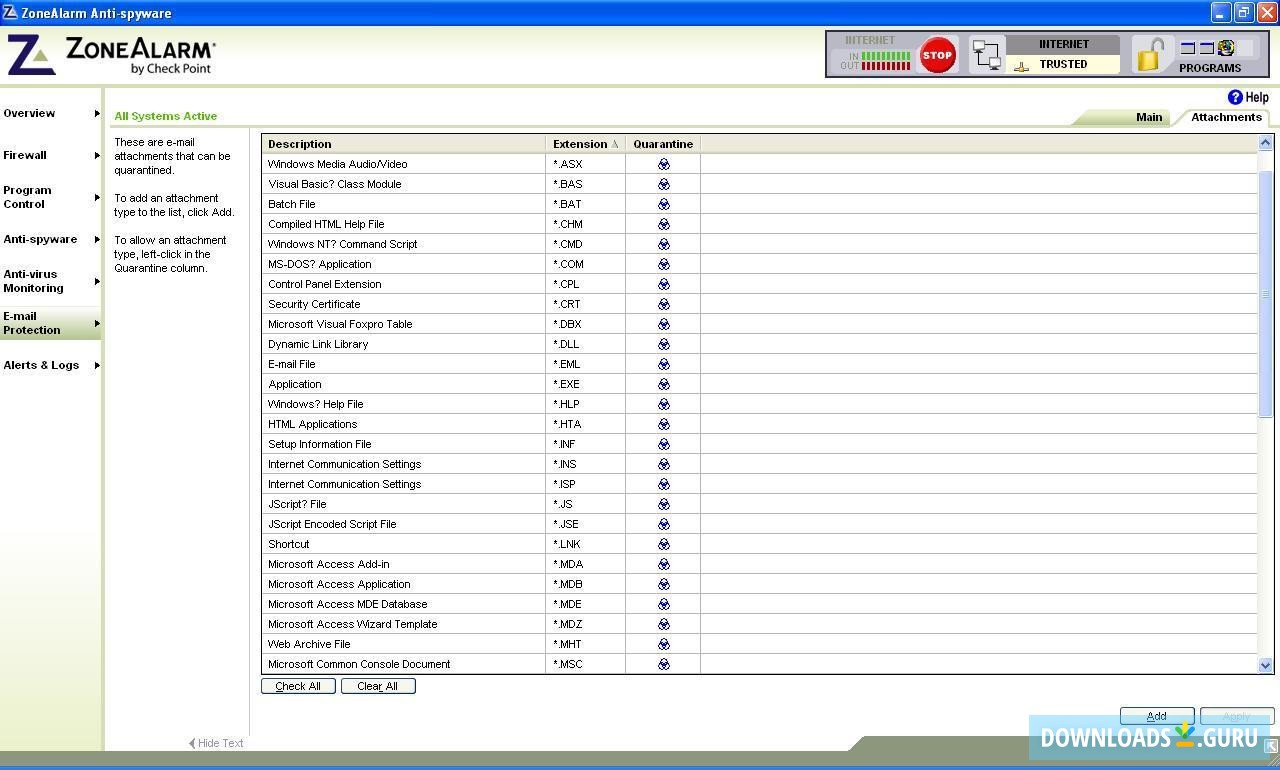Click the Trusted zone network icon

coord(1021,66)
